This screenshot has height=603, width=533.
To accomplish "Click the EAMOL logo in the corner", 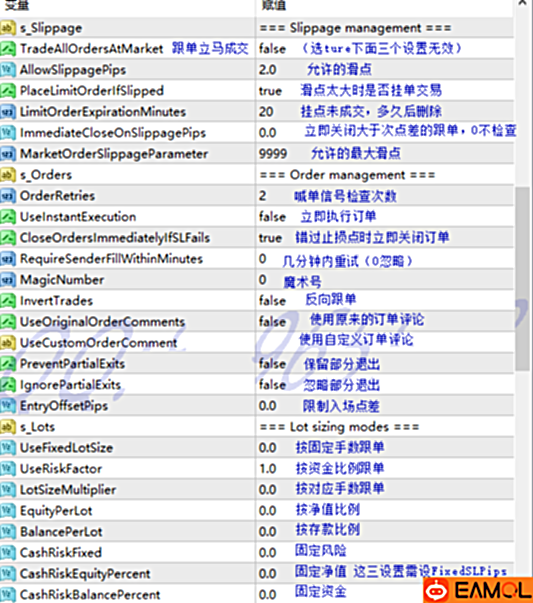I will (x=478, y=590).
